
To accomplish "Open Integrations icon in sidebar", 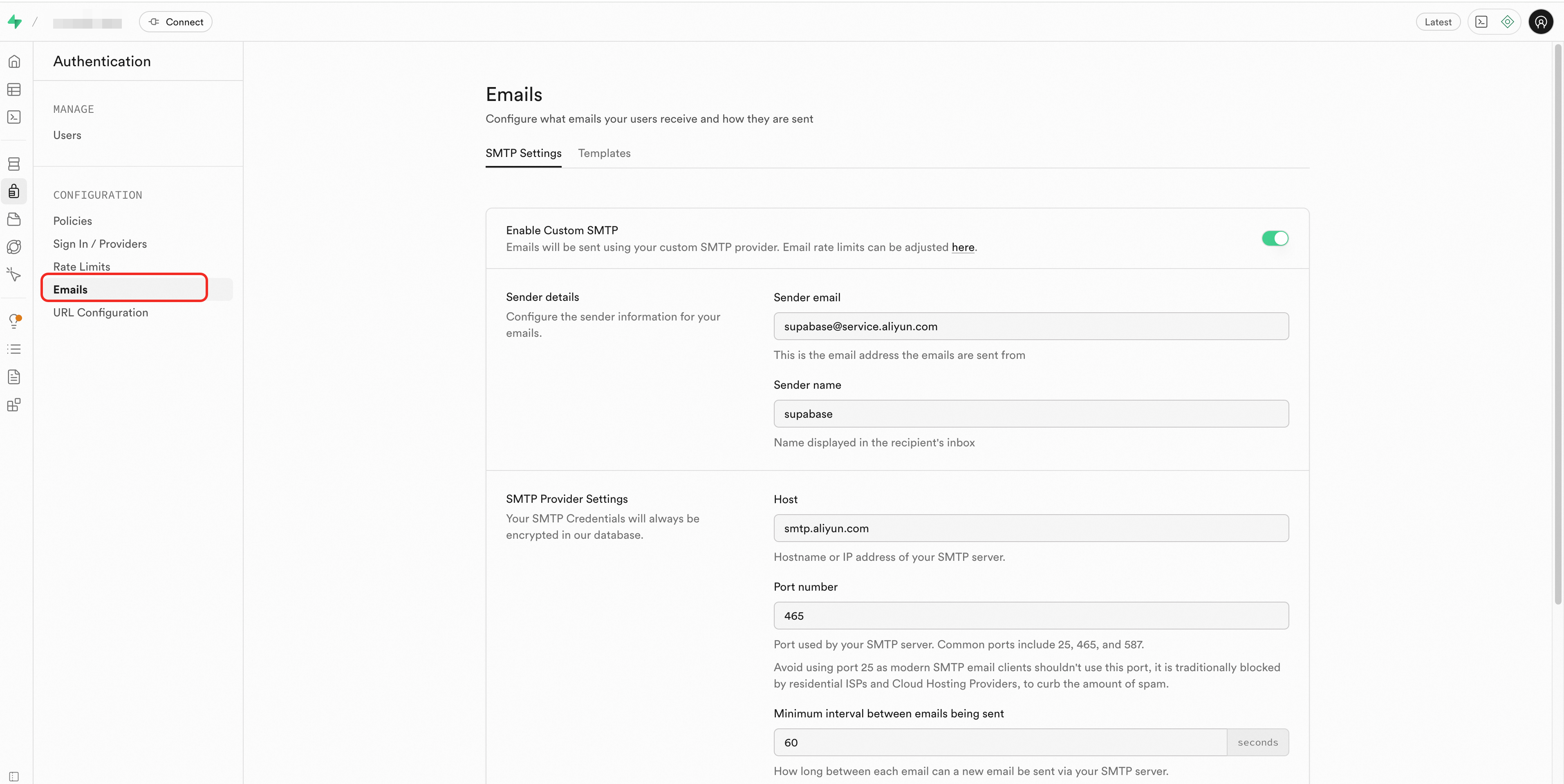I will click(x=14, y=405).
